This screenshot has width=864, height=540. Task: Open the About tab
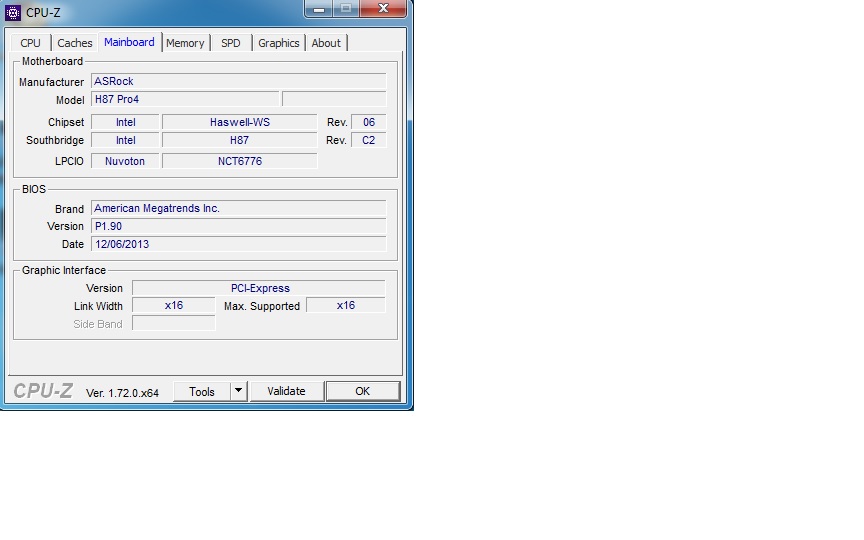(x=326, y=43)
